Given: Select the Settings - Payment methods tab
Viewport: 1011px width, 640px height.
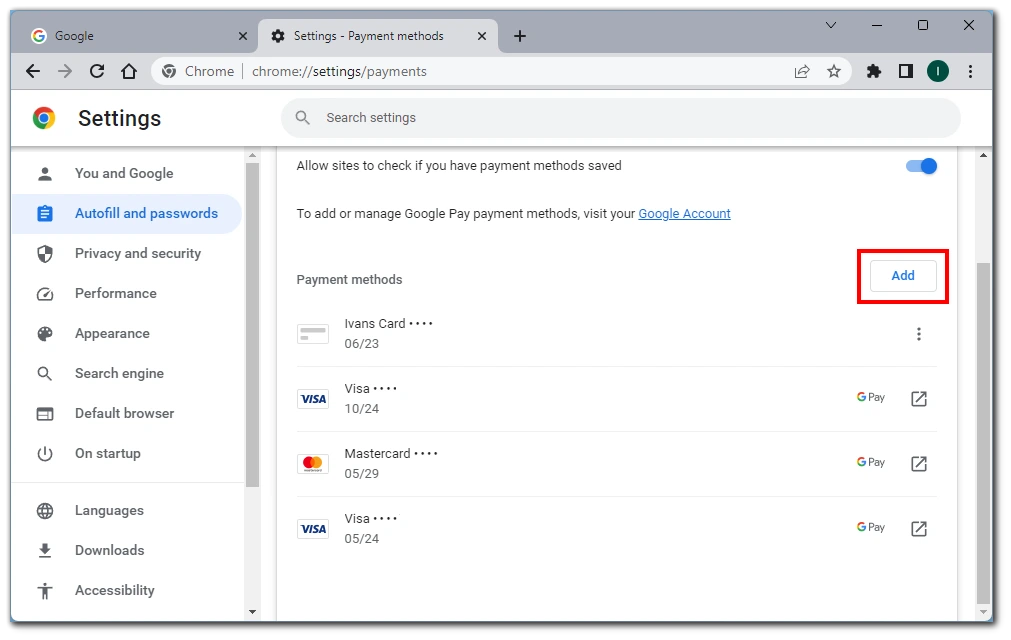Looking at the screenshot, I should [x=377, y=36].
